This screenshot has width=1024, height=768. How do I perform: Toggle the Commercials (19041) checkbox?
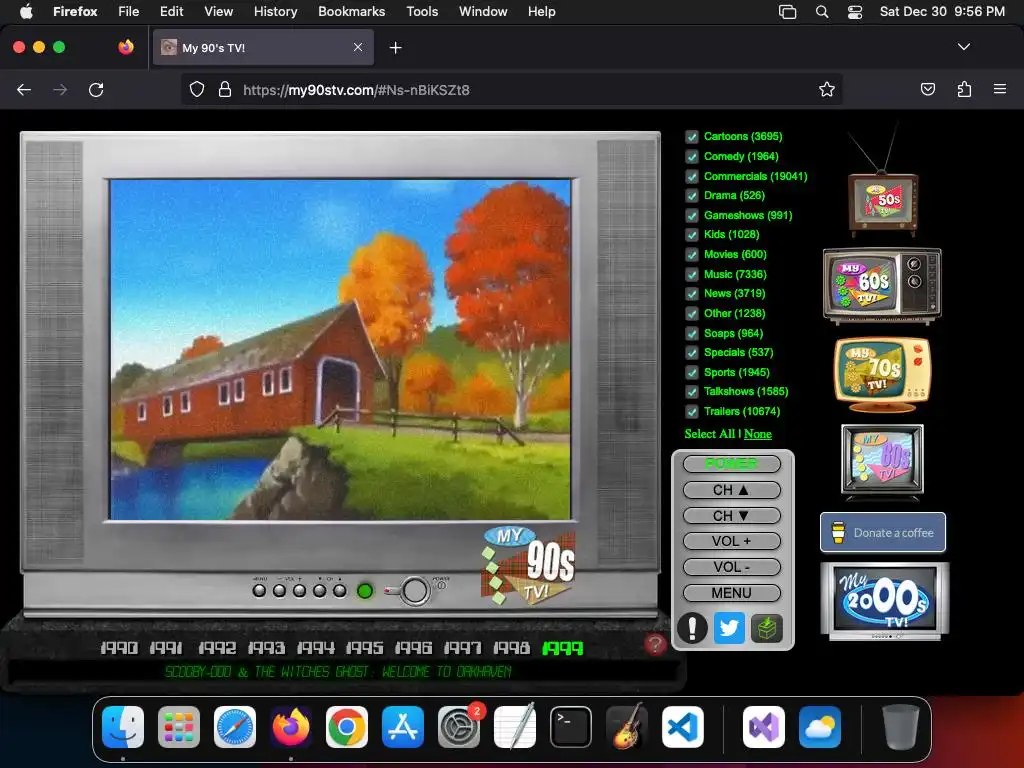[x=692, y=176]
